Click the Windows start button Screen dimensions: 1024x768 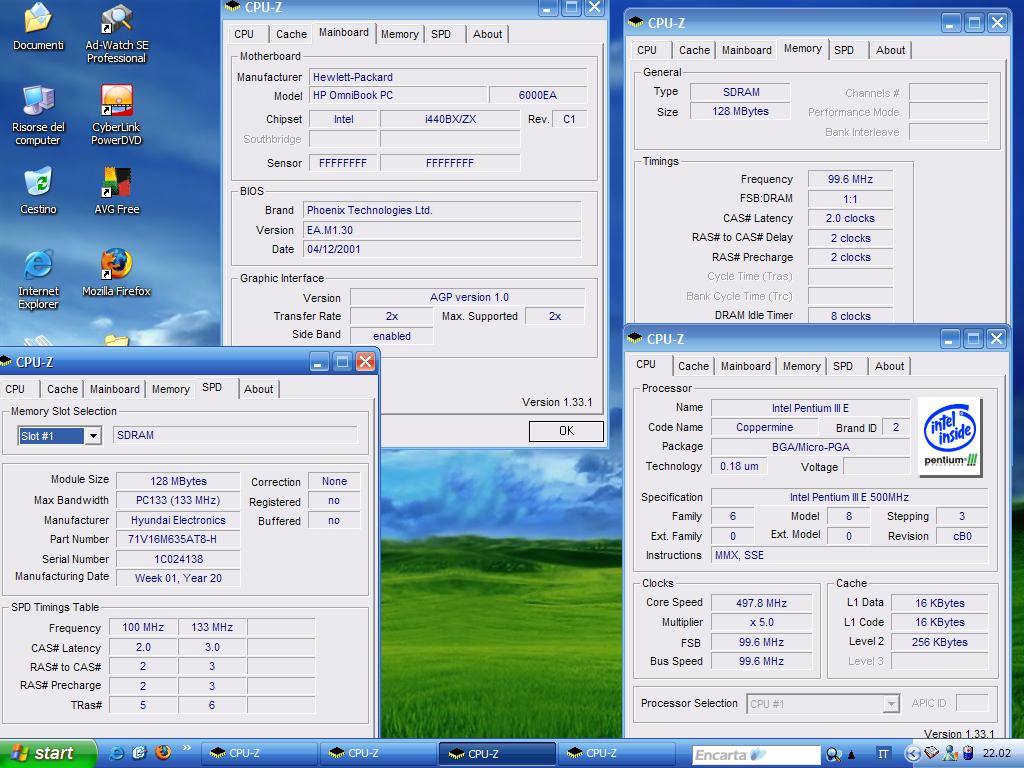(x=48, y=753)
